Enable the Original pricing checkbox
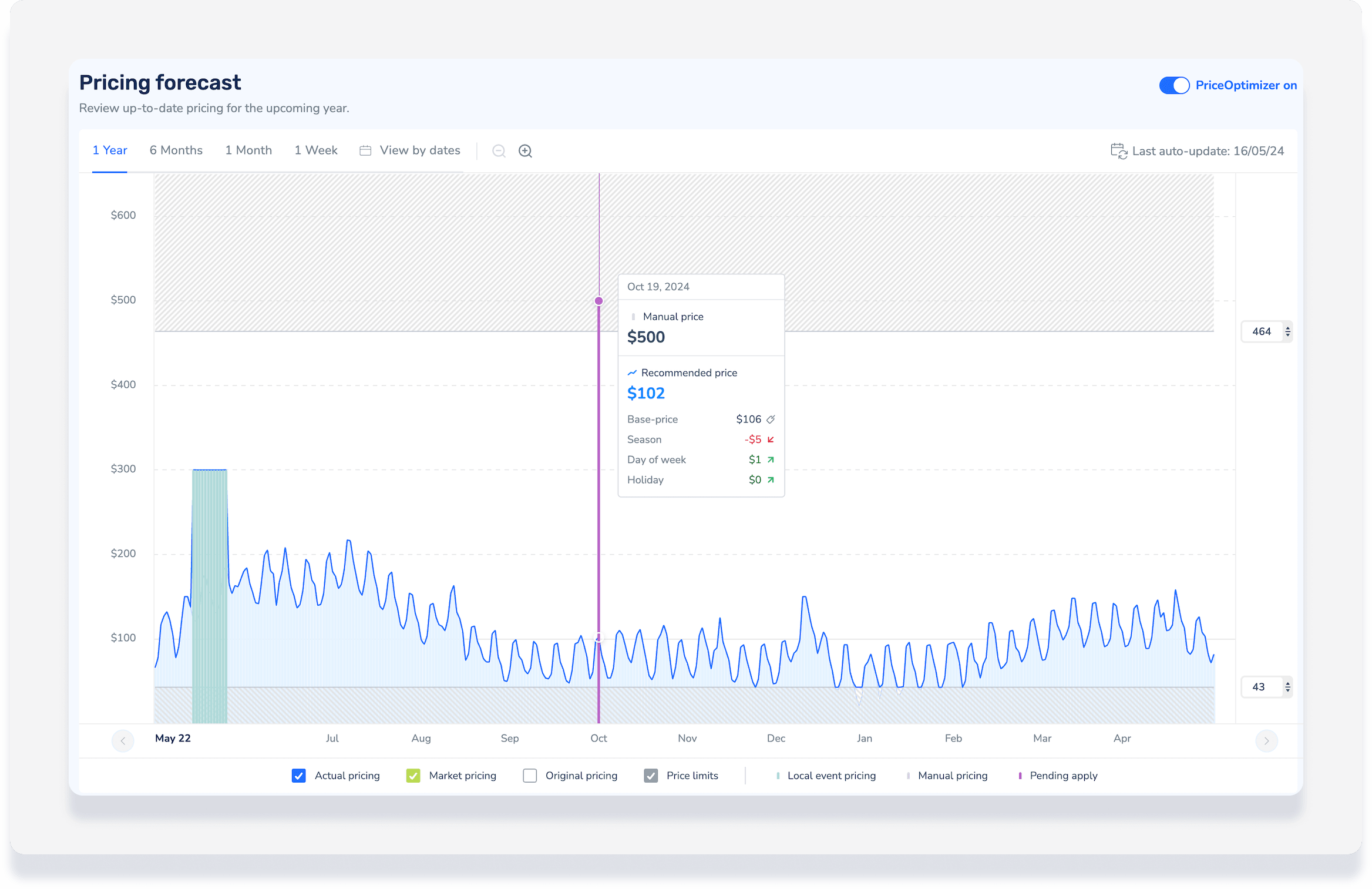 point(530,776)
